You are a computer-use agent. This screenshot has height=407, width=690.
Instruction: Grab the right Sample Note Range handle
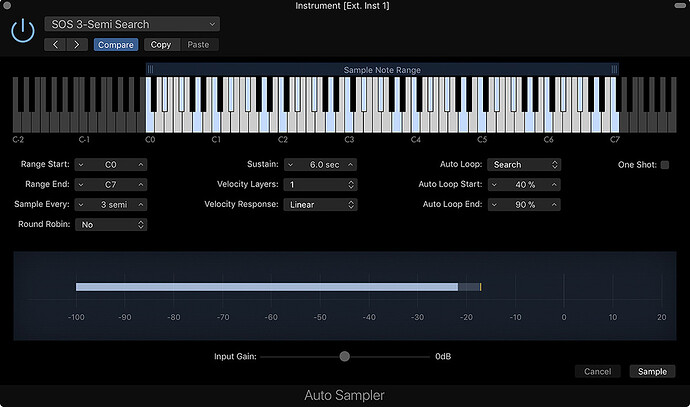click(614, 70)
